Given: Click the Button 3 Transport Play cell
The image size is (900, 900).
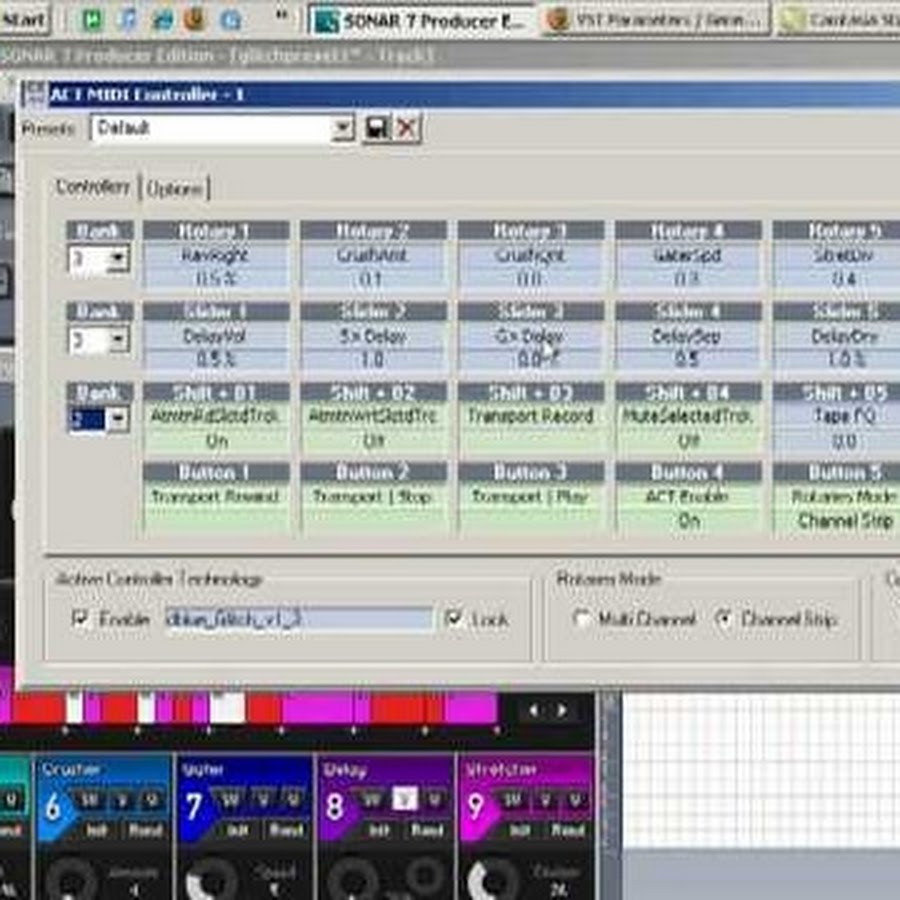Looking at the screenshot, I should click(531, 507).
